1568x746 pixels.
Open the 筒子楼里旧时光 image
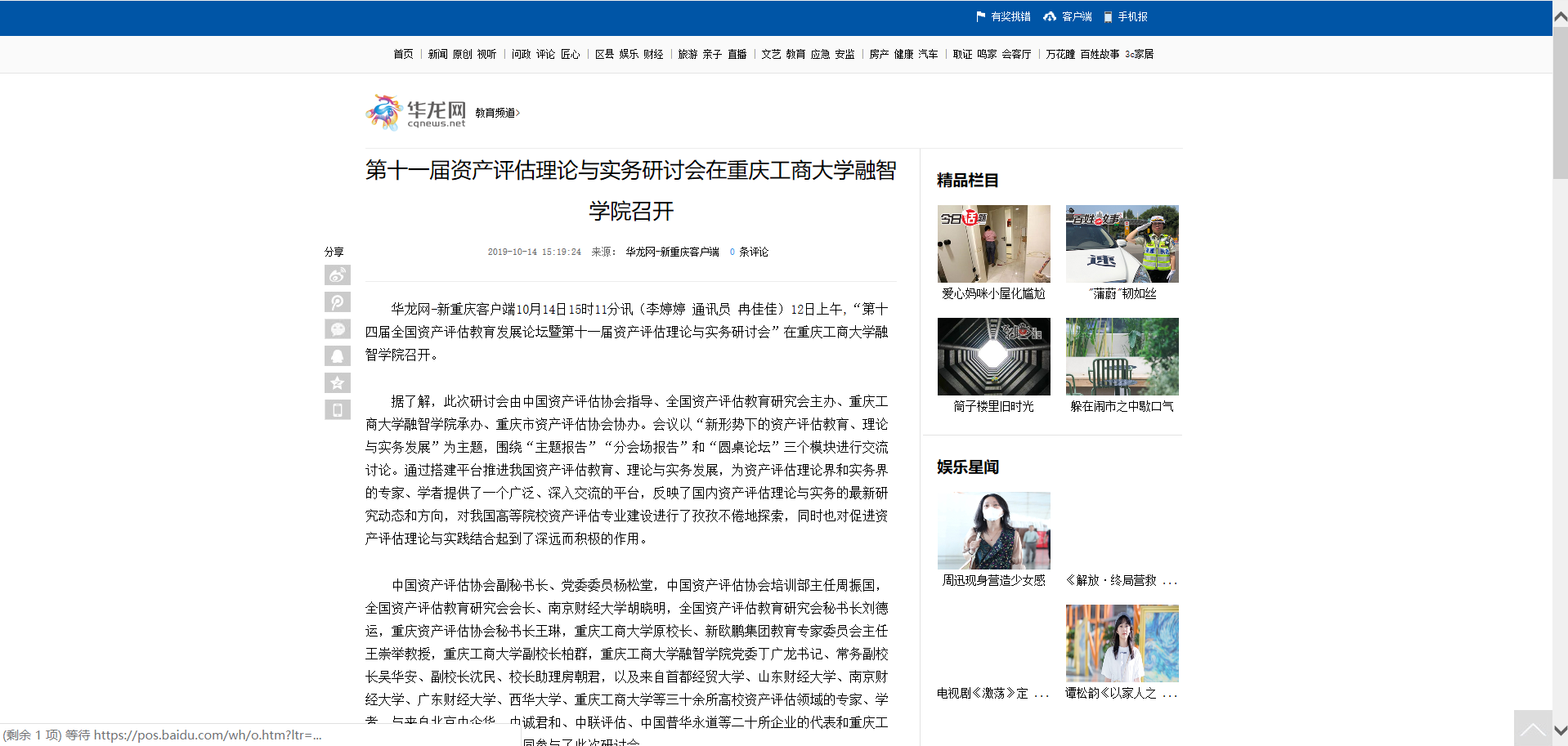tap(993, 356)
